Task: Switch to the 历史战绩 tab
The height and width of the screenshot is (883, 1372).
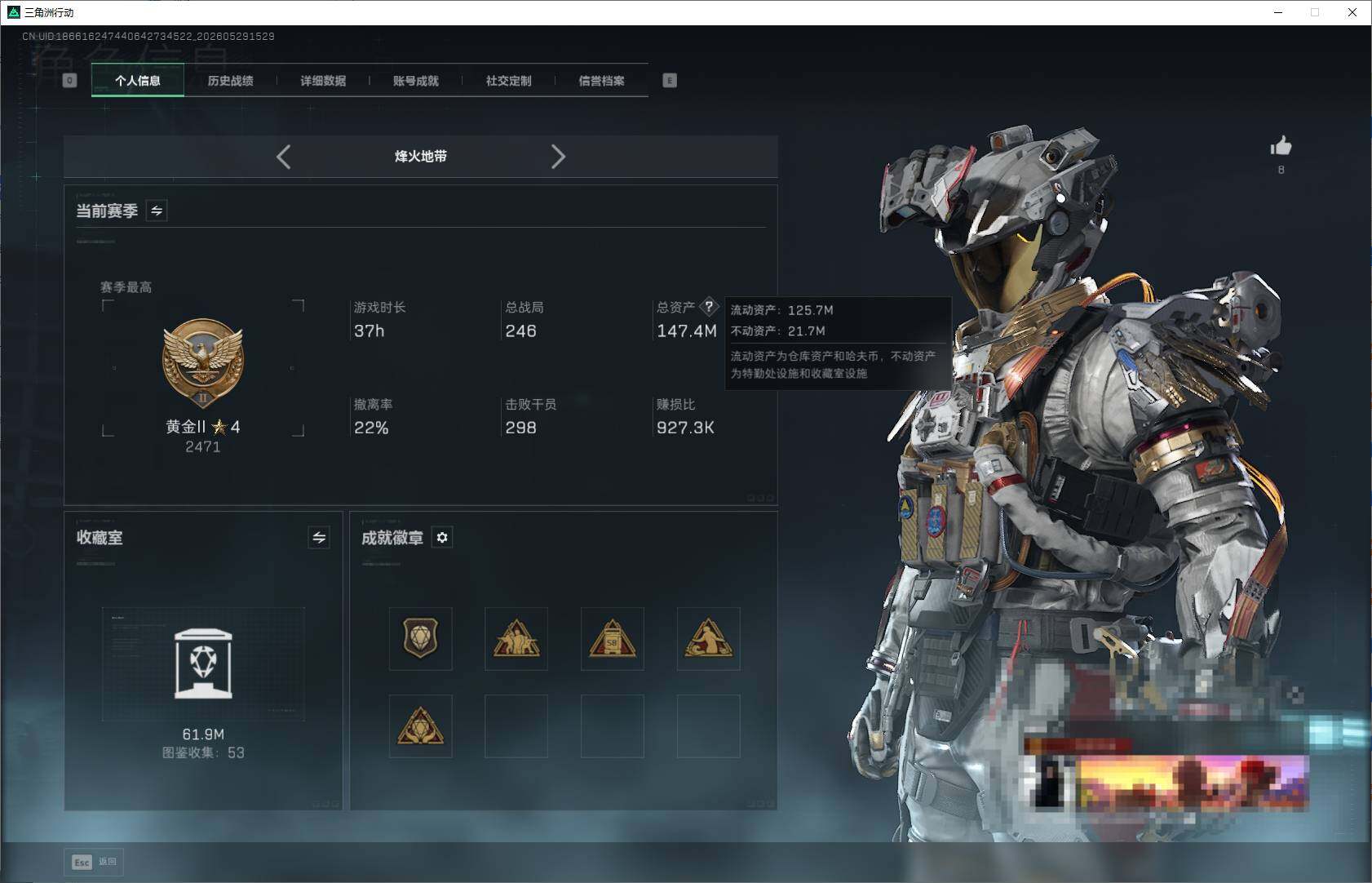Action: [x=230, y=81]
